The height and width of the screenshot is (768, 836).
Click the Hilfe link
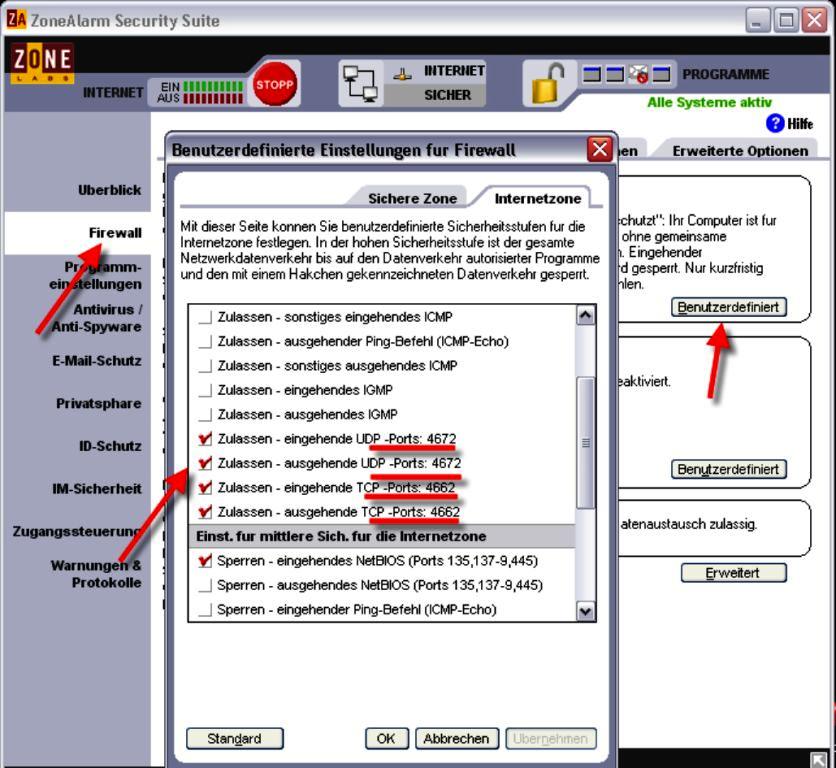[800, 124]
